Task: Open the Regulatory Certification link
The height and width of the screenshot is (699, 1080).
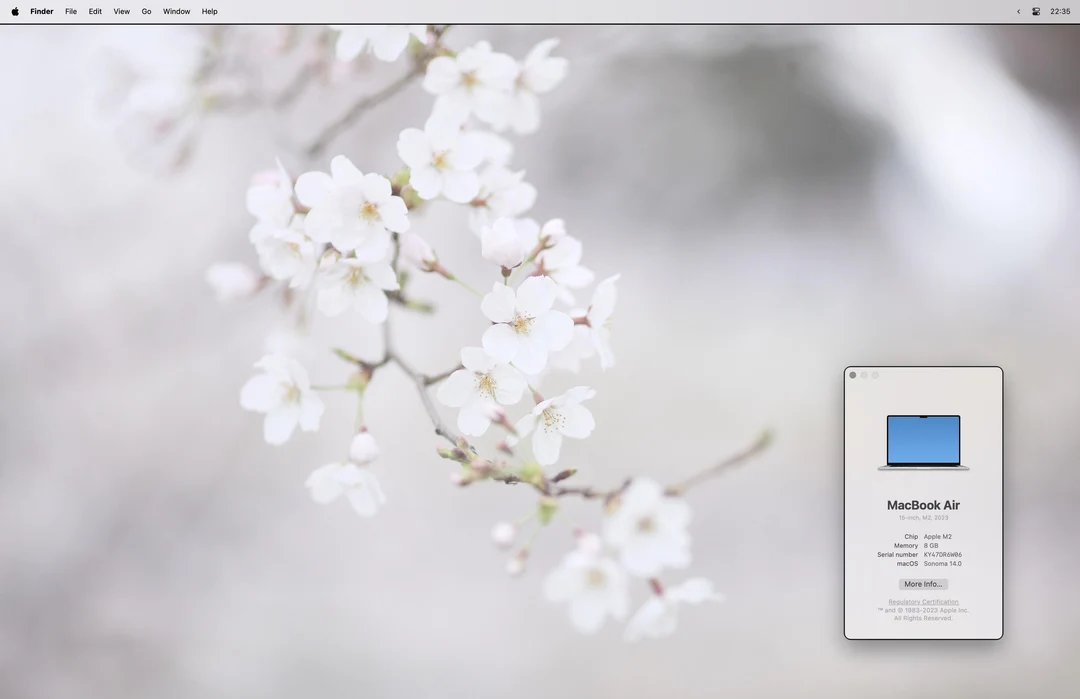Action: 922,601
